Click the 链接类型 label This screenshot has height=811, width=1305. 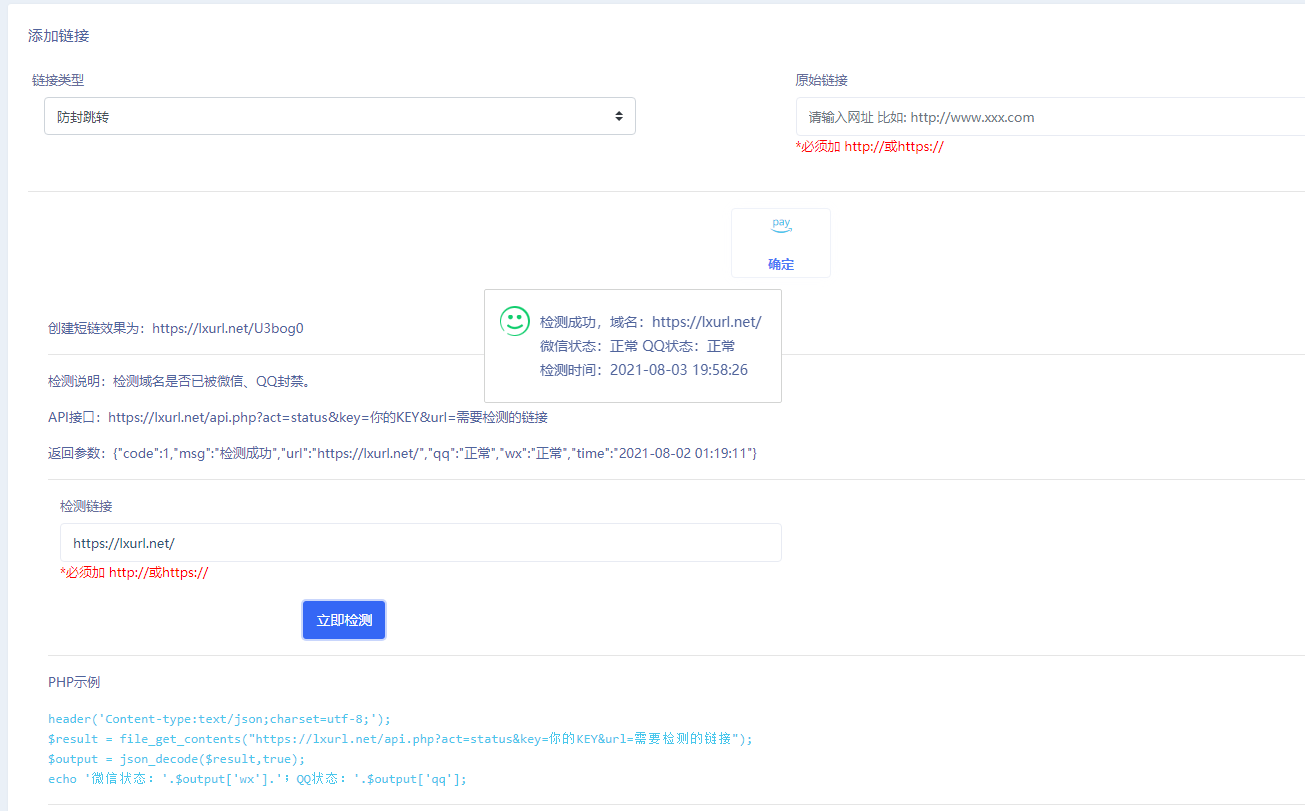58,80
